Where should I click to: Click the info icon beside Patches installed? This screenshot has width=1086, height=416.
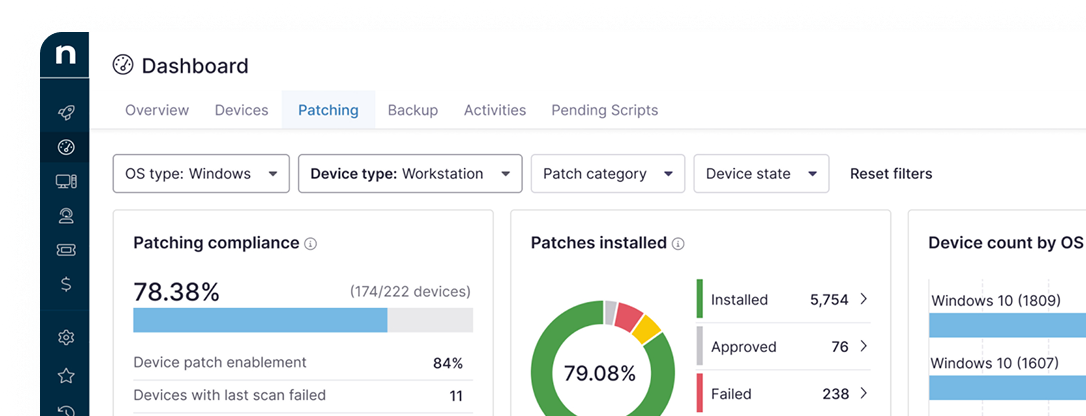click(679, 244)
